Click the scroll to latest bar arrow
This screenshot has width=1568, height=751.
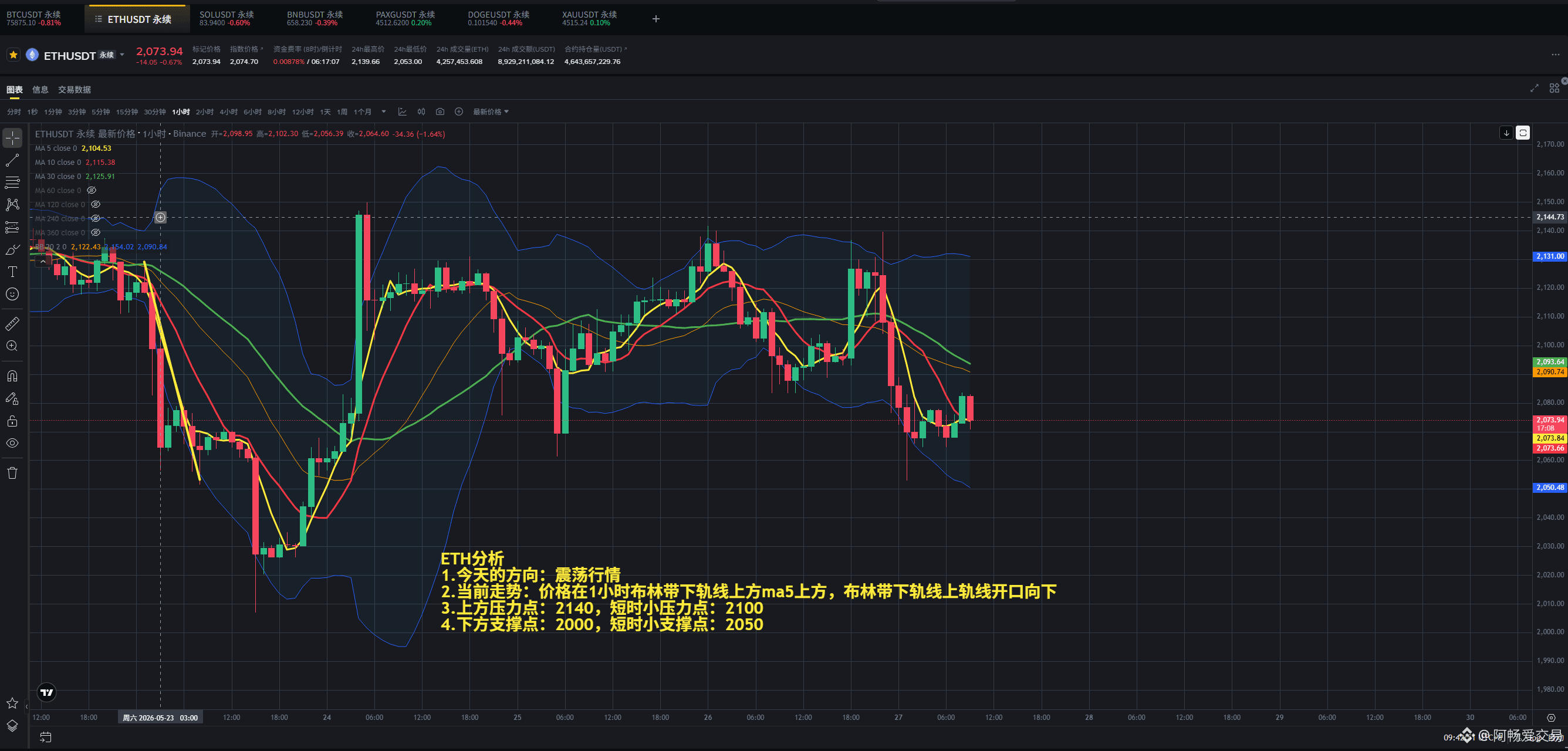pyautogui.click(x=1506, y=133)
